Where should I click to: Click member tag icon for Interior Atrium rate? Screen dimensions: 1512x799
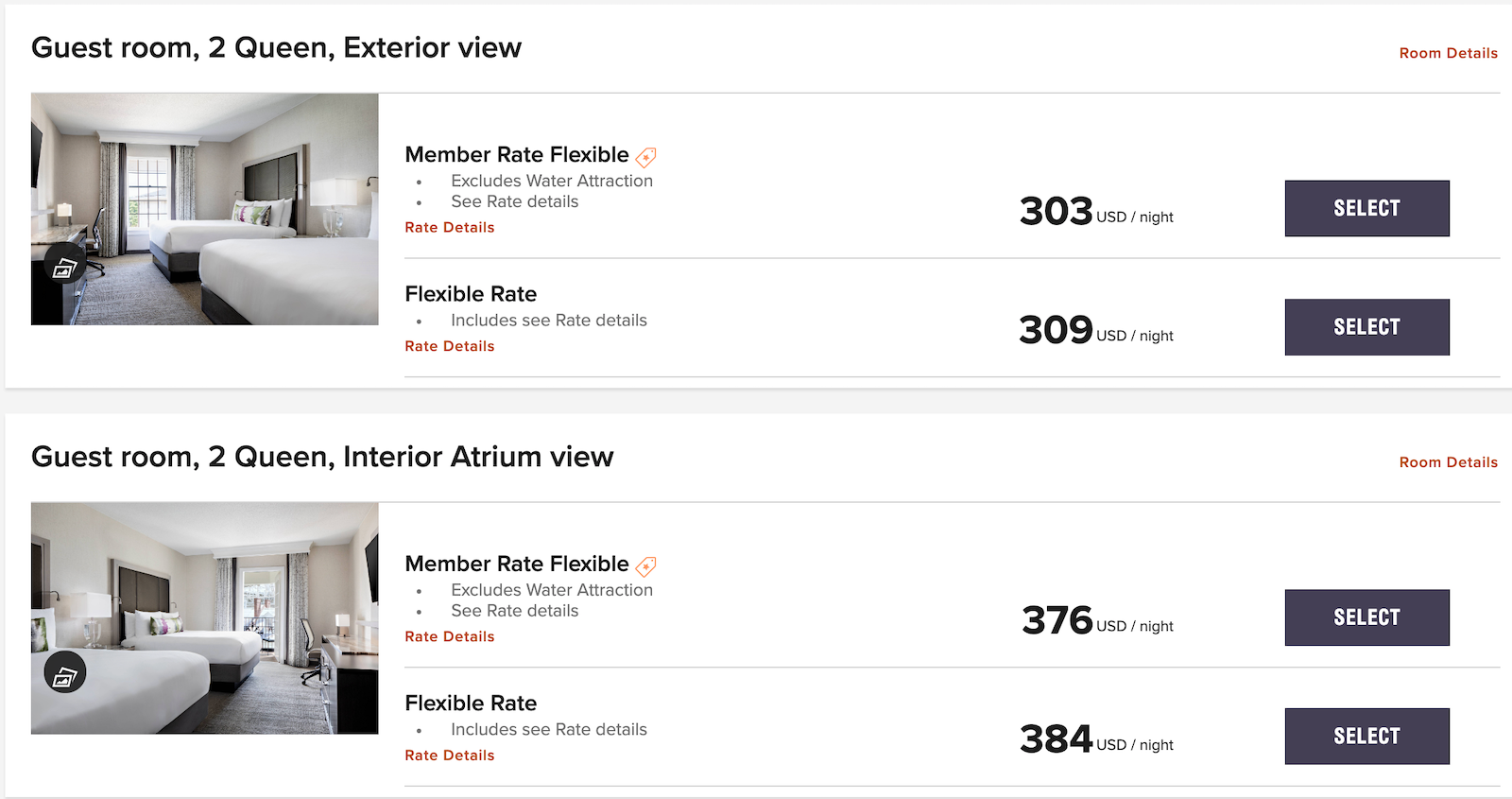pyautogui.click(x=645, y=566)
